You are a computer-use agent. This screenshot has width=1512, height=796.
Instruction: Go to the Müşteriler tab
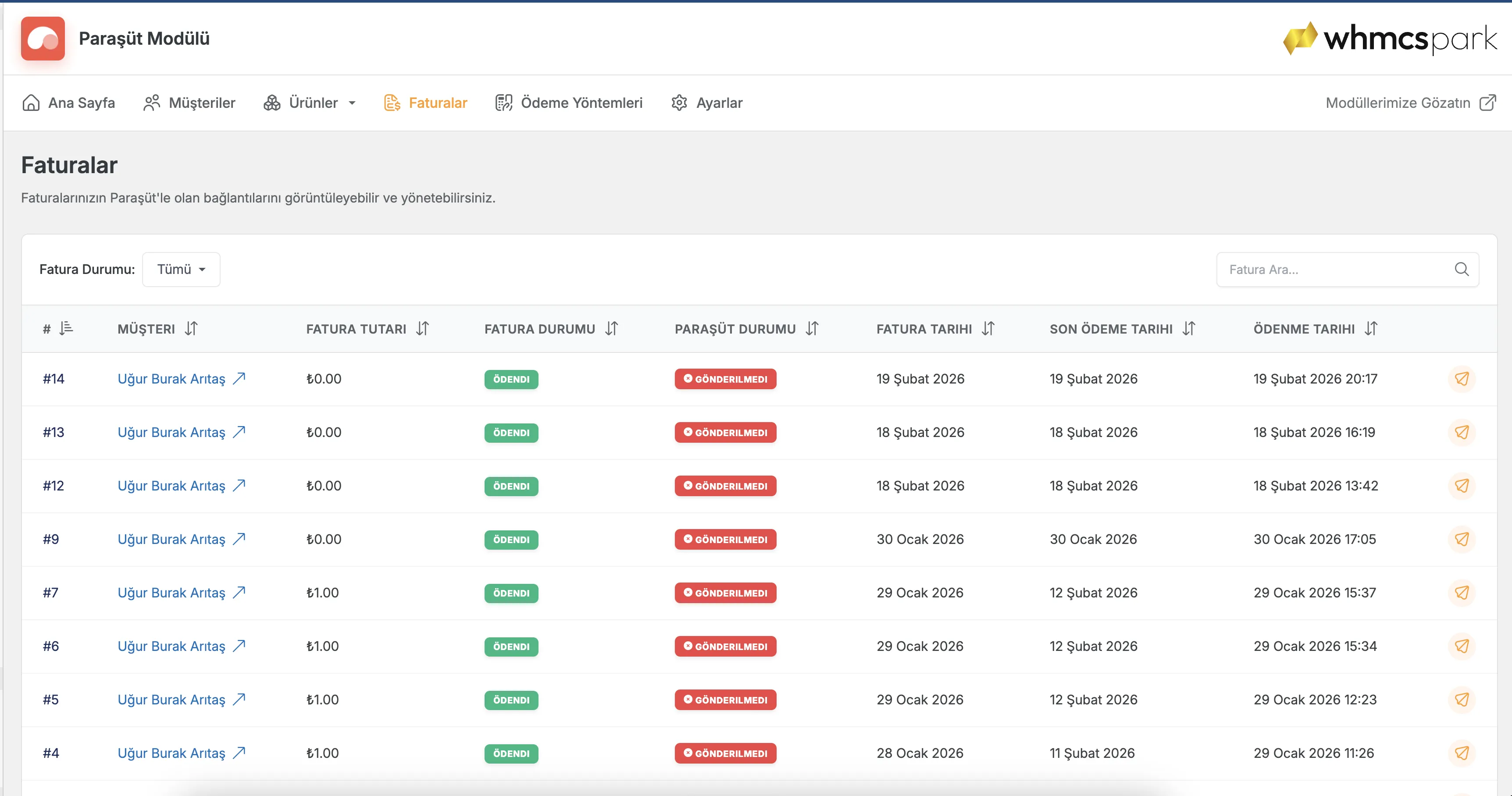(x=189, y=103)
